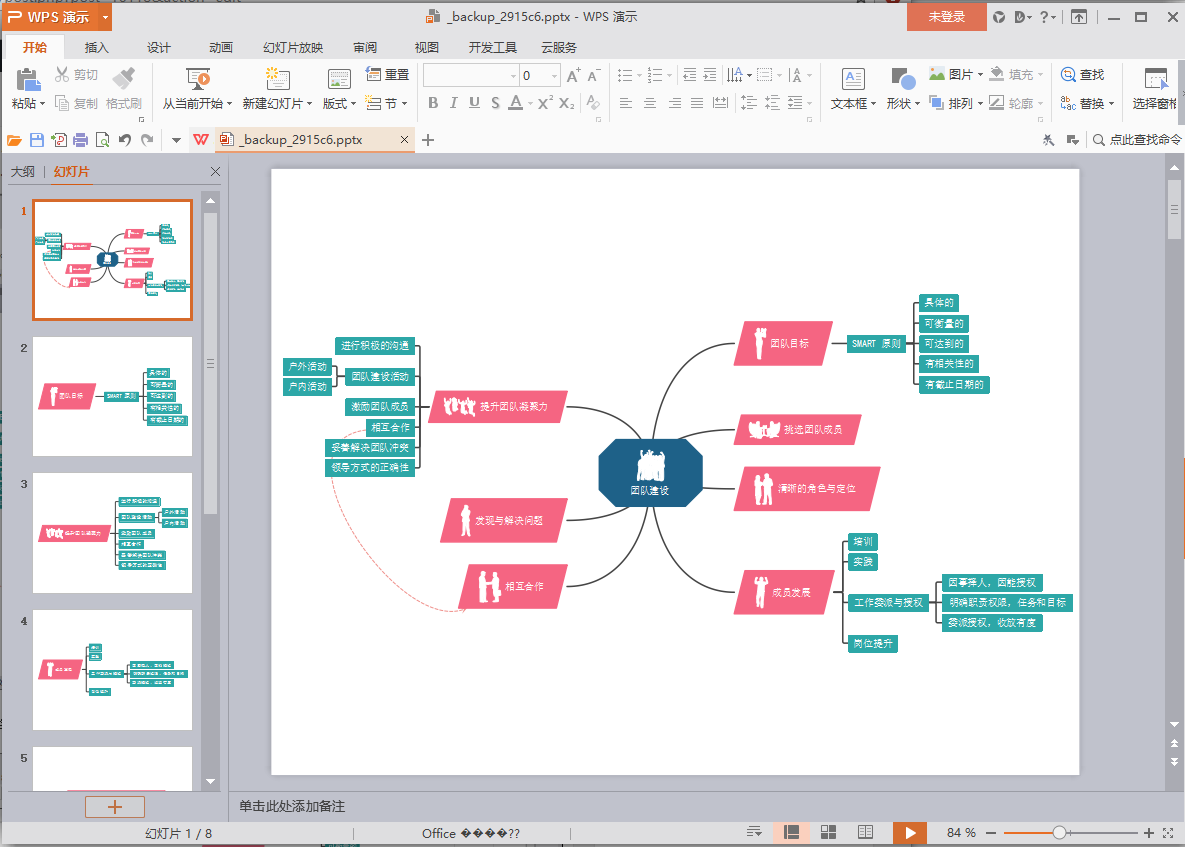Click the zoom out minus button
Image resolution: width=1185 pixels, height=847 pixels.
pyautogui.click(x=991, y=833)
